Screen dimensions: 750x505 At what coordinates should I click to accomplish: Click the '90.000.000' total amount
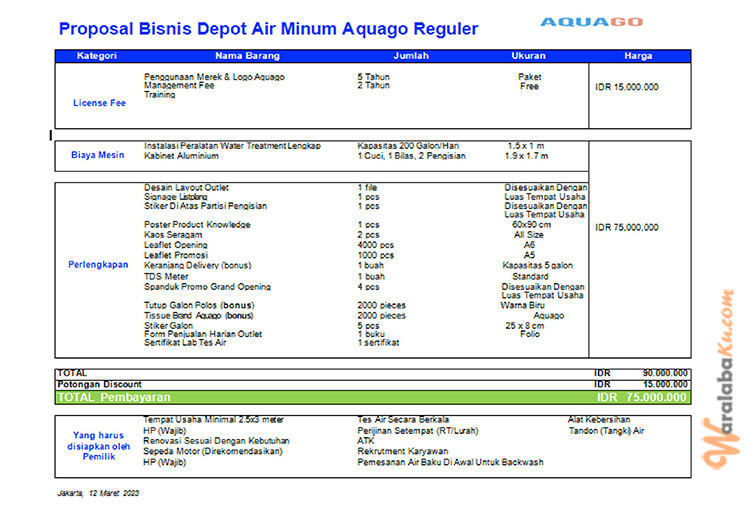point(665,373)
